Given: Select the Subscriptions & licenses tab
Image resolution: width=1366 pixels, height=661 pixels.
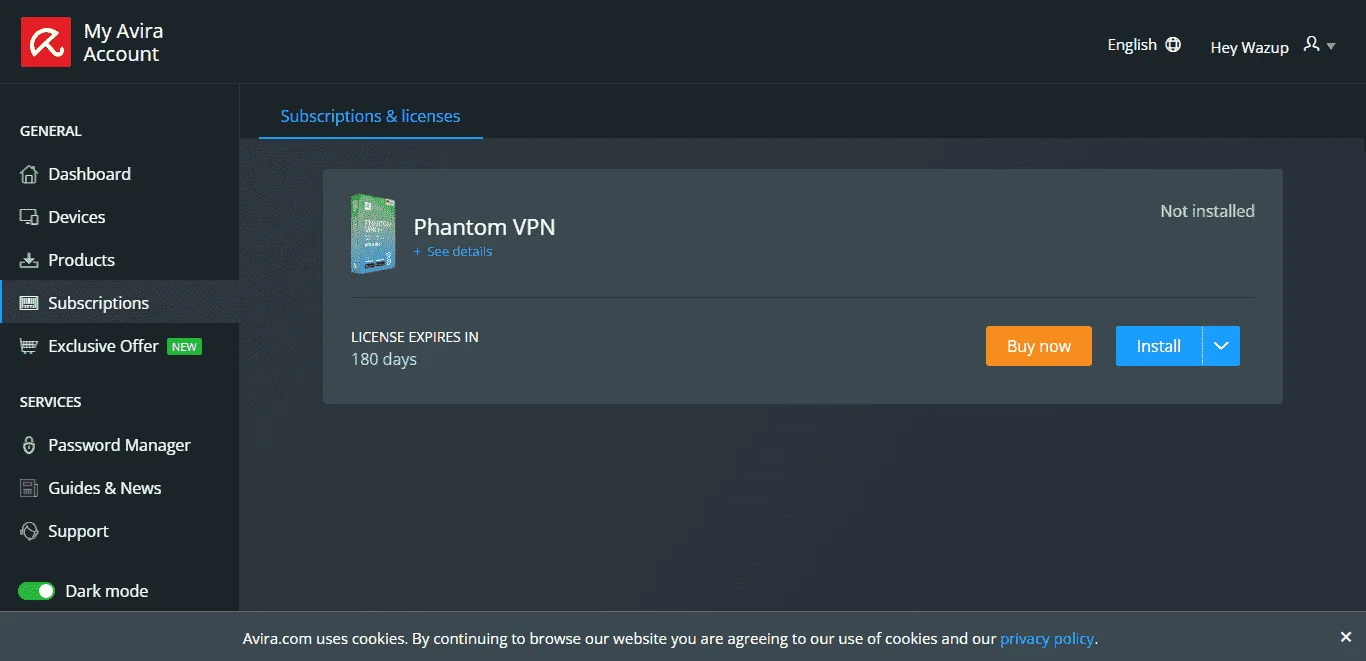Looking at the screenshot, I should click(x=370, y=116).
